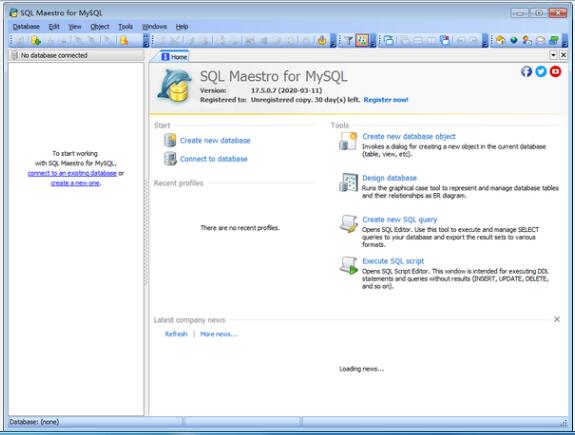Toggle the highlighted orange sort toolbar icon
This screenshot has height=435, width=575.
[x=362, y=40]
